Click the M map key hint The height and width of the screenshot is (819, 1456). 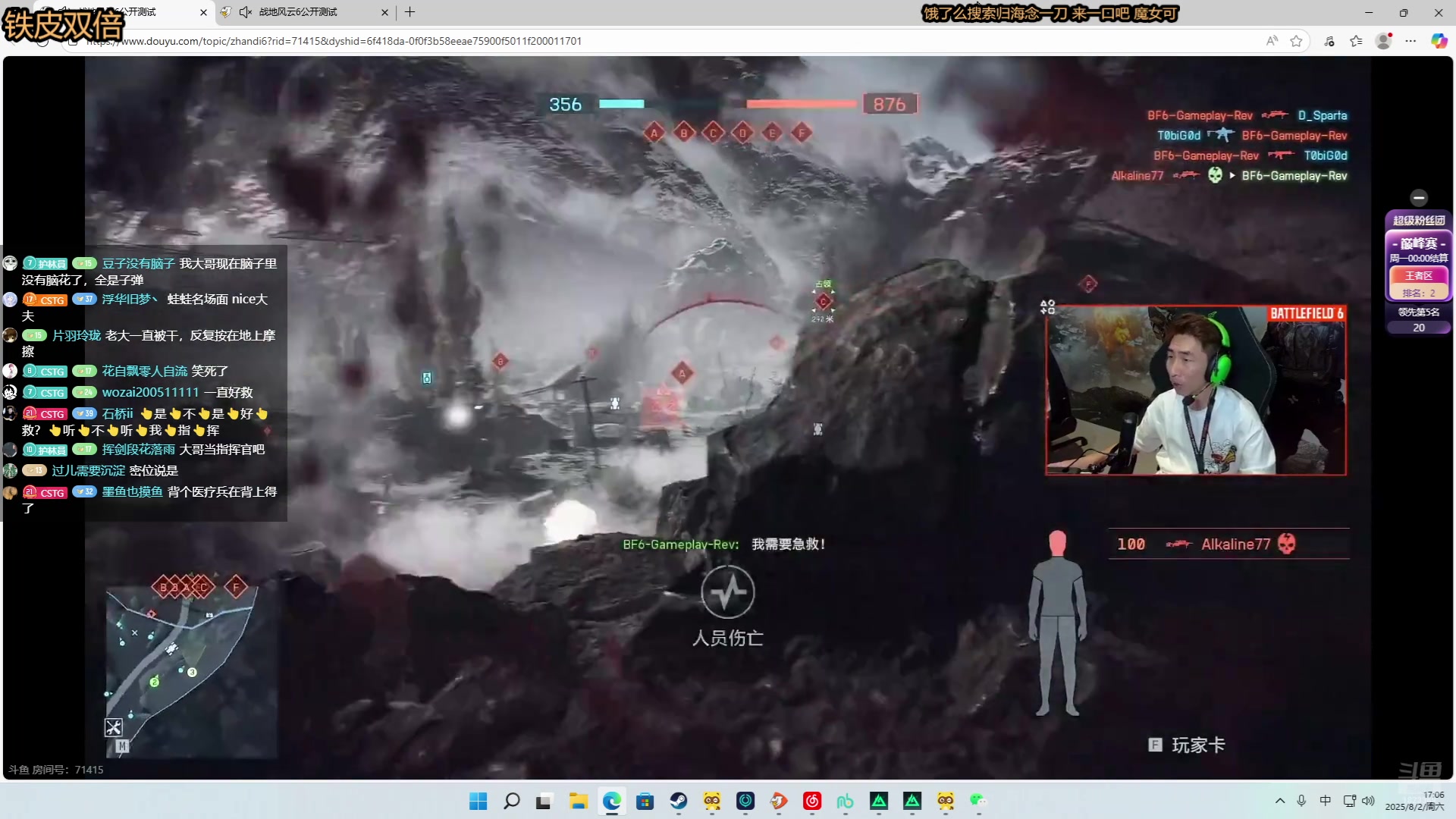click(122, 746)
